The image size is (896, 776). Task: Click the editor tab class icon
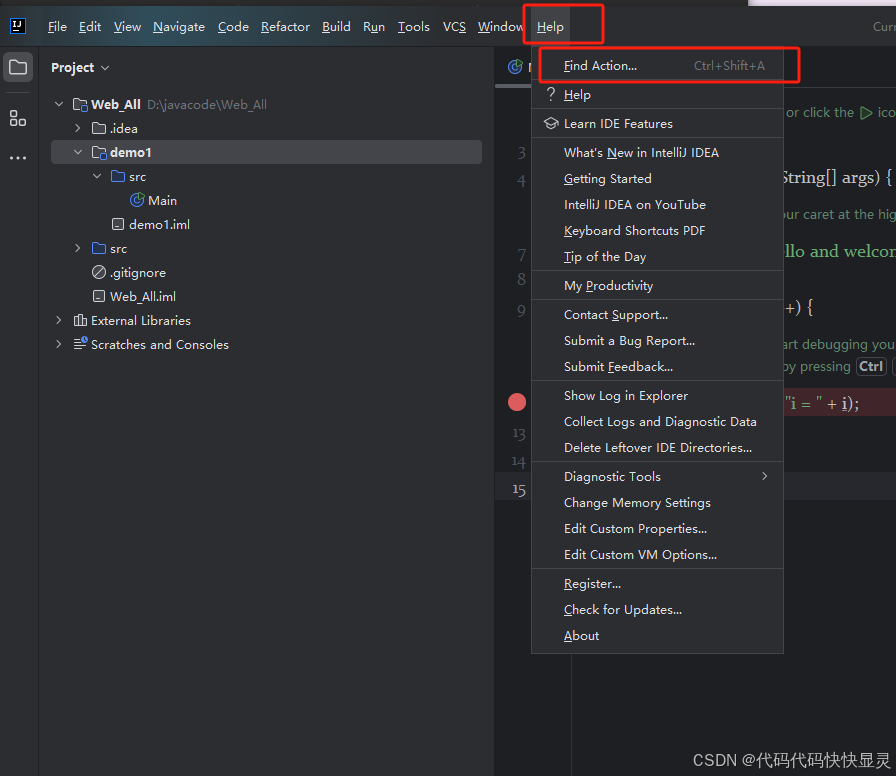515,67
